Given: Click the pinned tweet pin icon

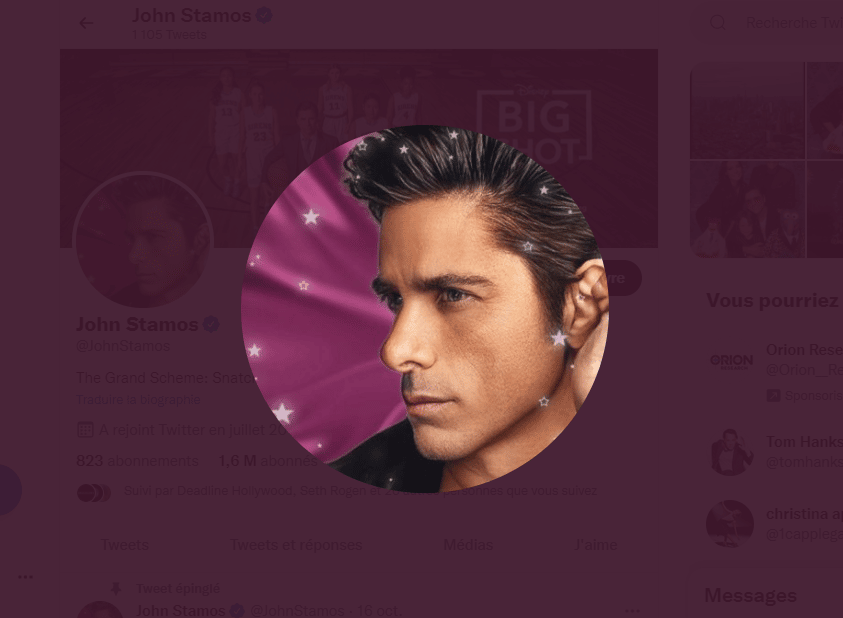Looking at the screenshot, I should (x=116, y=589).
